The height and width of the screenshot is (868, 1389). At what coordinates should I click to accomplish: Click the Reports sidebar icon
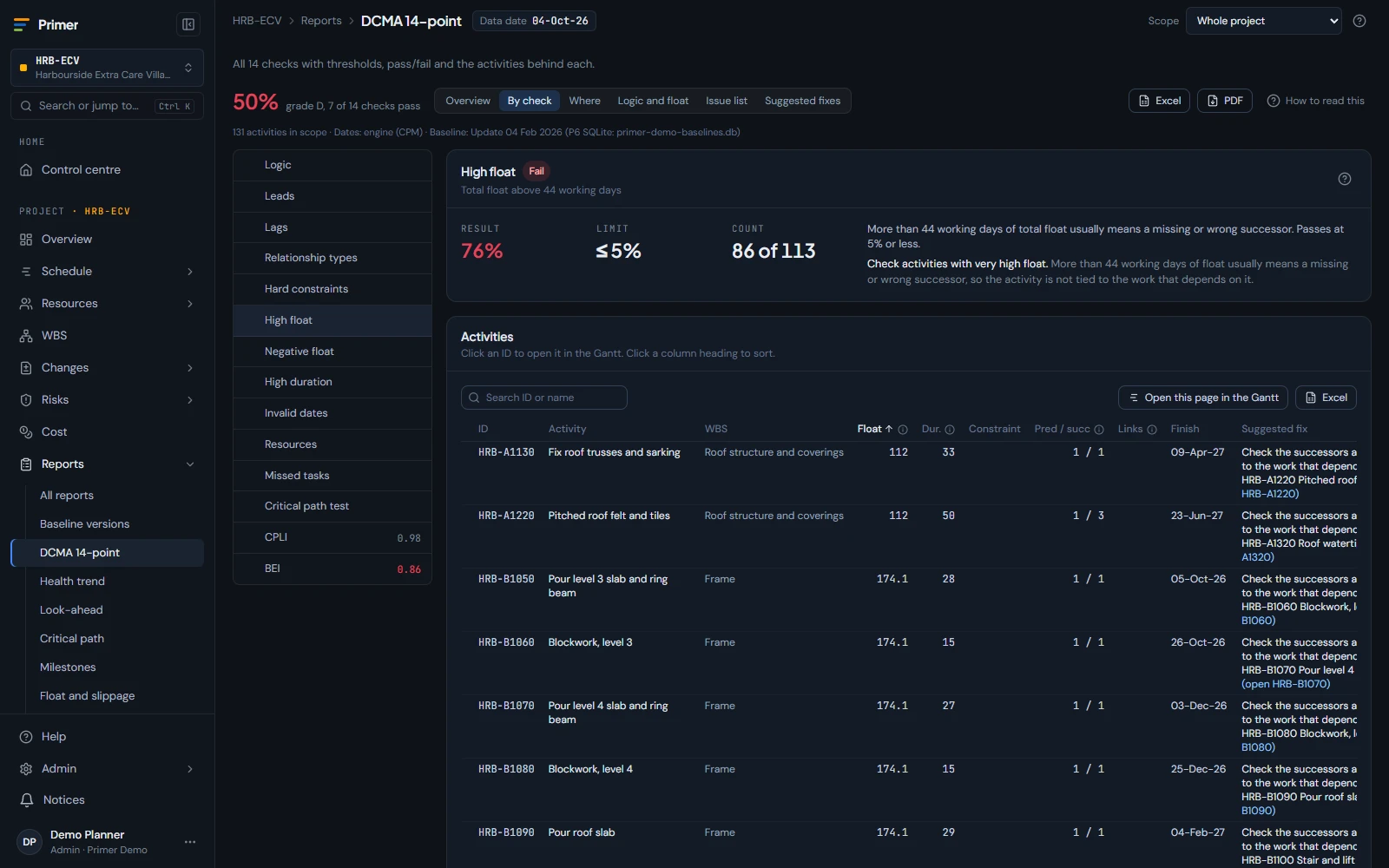[x=26, y=464]
